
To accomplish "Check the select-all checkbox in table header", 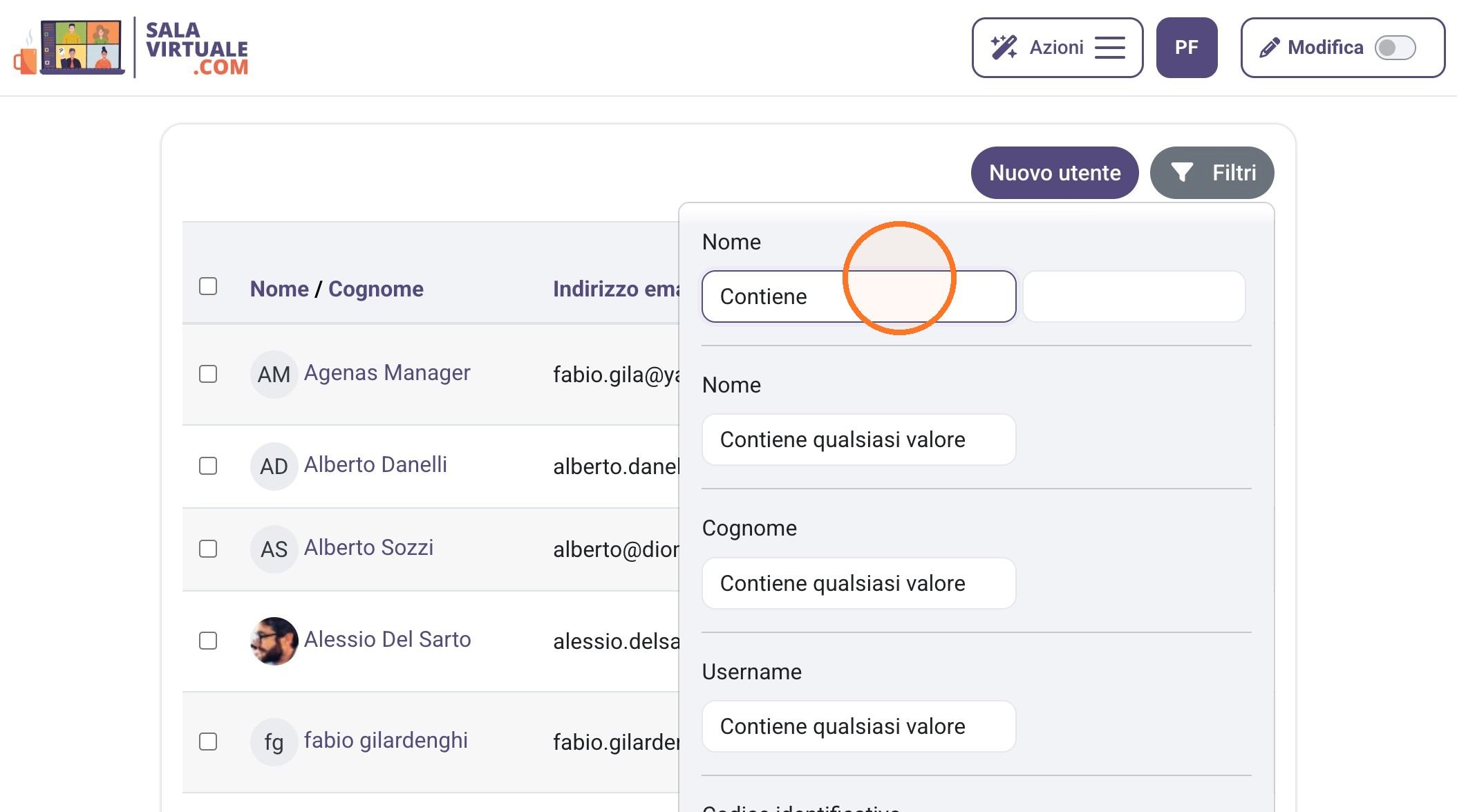I will coord(208,286).
